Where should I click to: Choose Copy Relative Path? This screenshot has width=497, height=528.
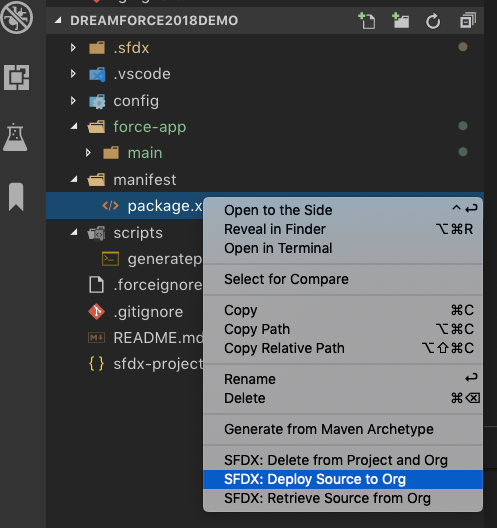click(x=343, y=348)
